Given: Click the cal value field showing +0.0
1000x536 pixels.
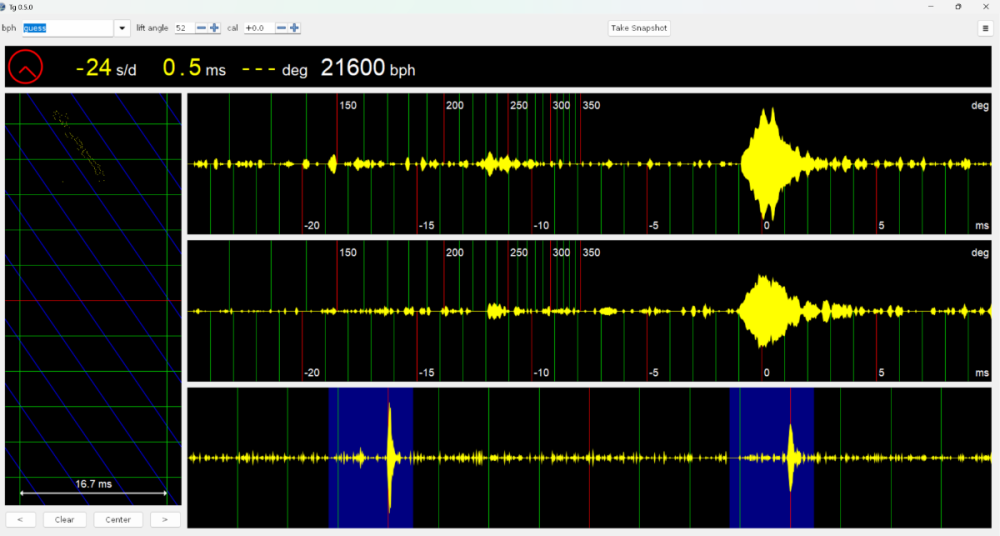Looking at the screenshot, I should [259, 28].
